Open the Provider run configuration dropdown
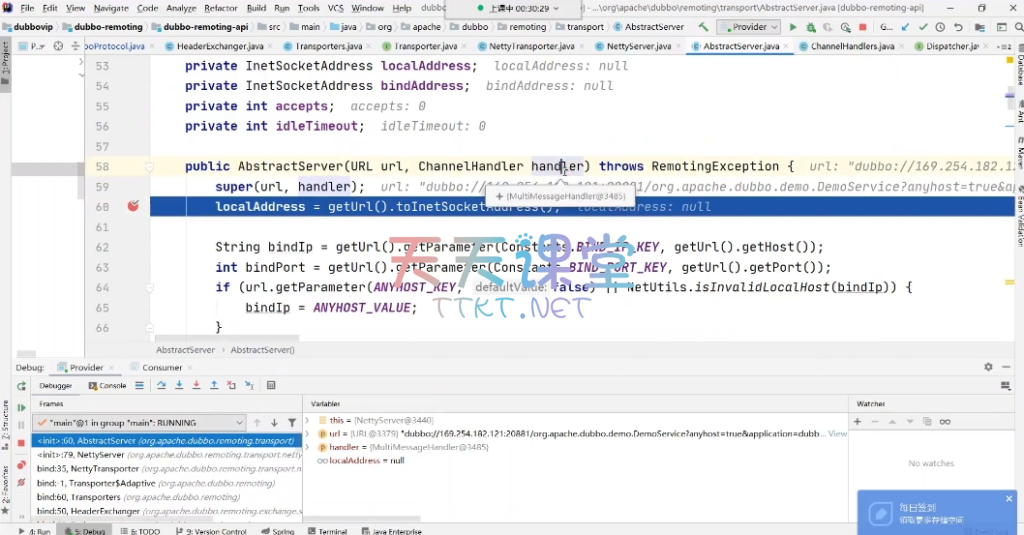 [750, 27]
